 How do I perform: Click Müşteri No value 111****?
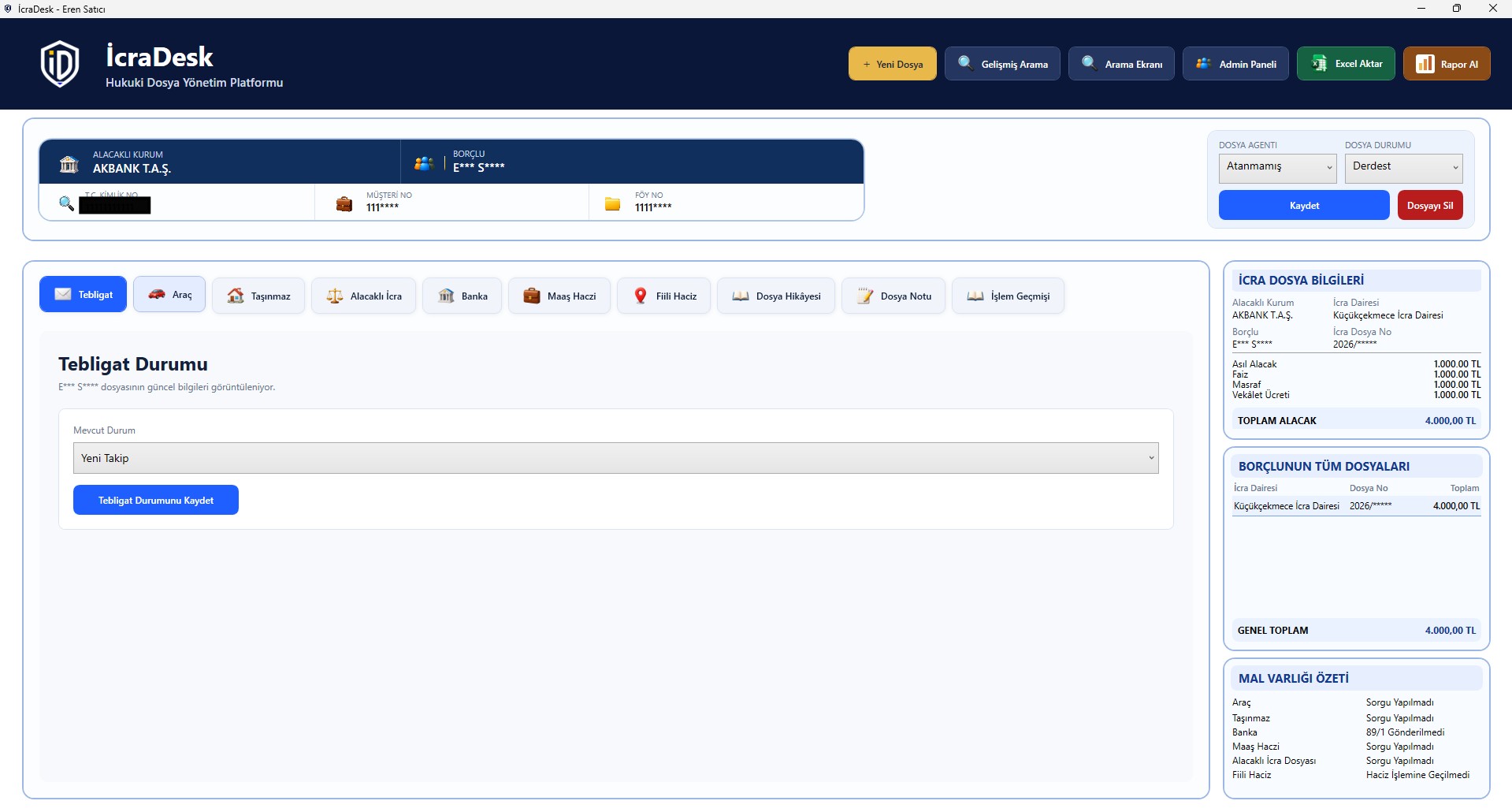click(x=382, y=207)
